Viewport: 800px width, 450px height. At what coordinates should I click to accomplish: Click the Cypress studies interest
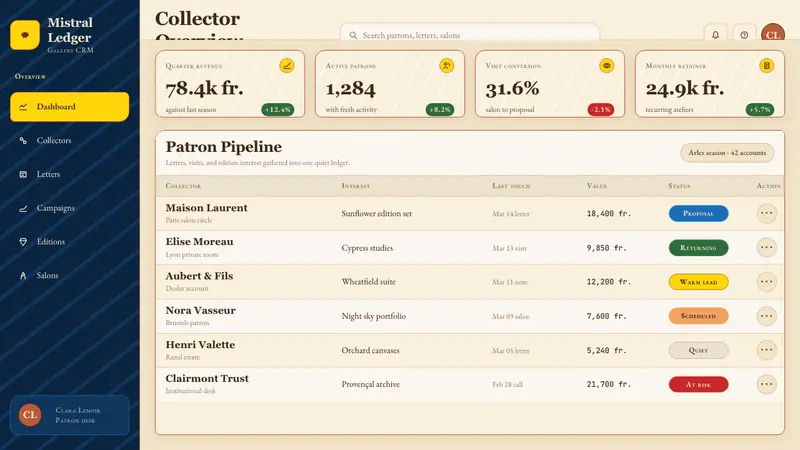click(367, 248)
